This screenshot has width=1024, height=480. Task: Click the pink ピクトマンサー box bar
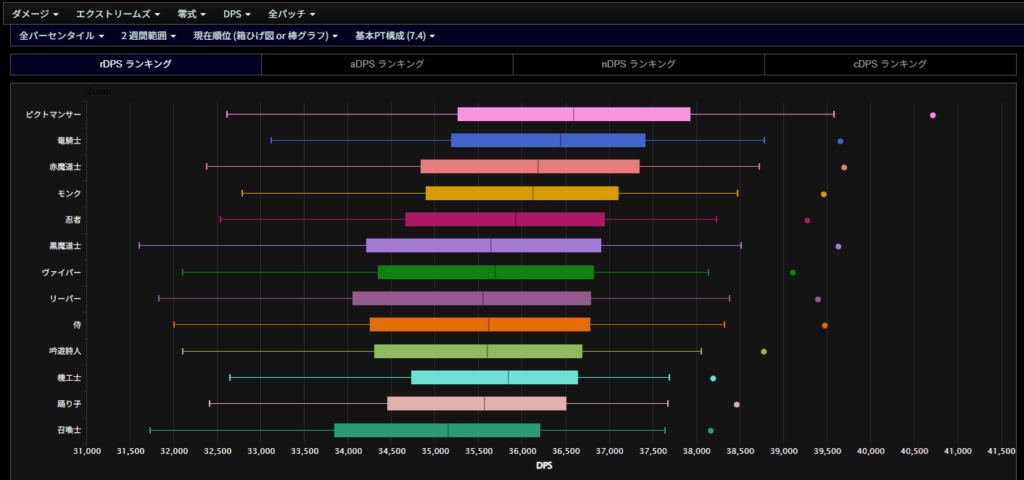(573, 114)
